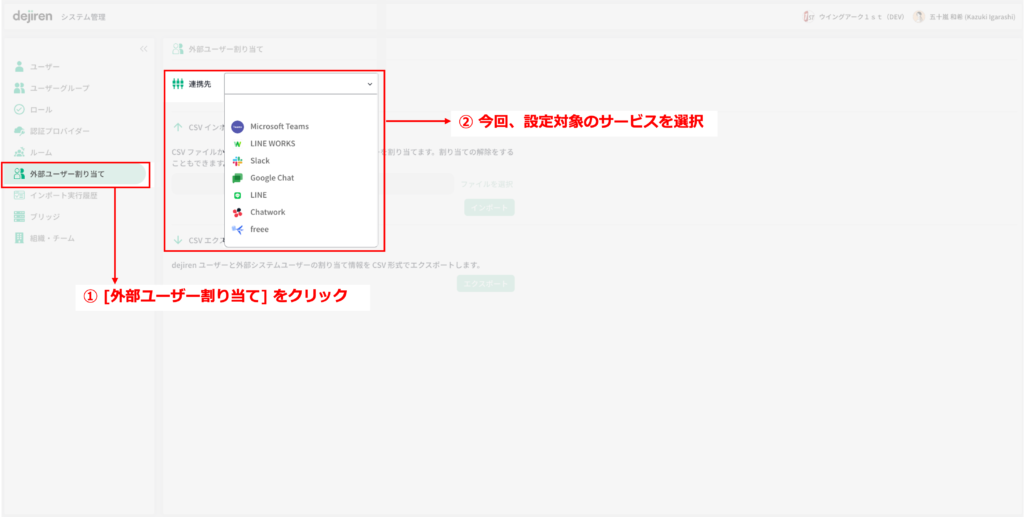Viewport: 1024px width, 517px height.
Task: Choose Google Chat from the list
Action: pyautogui.click(x=300, y=178)
